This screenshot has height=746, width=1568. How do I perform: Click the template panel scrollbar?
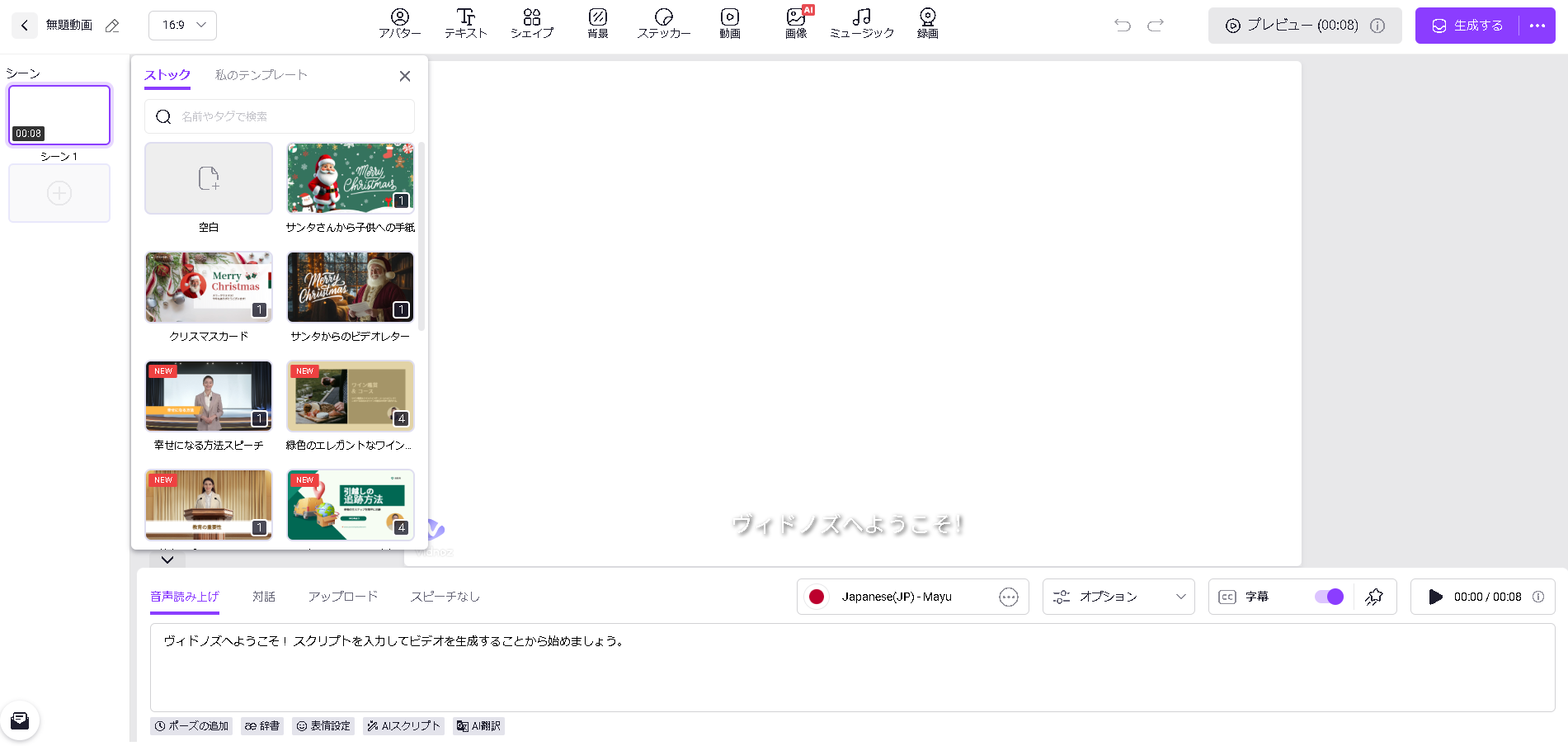pyautogui.click(x=421, y=236)
